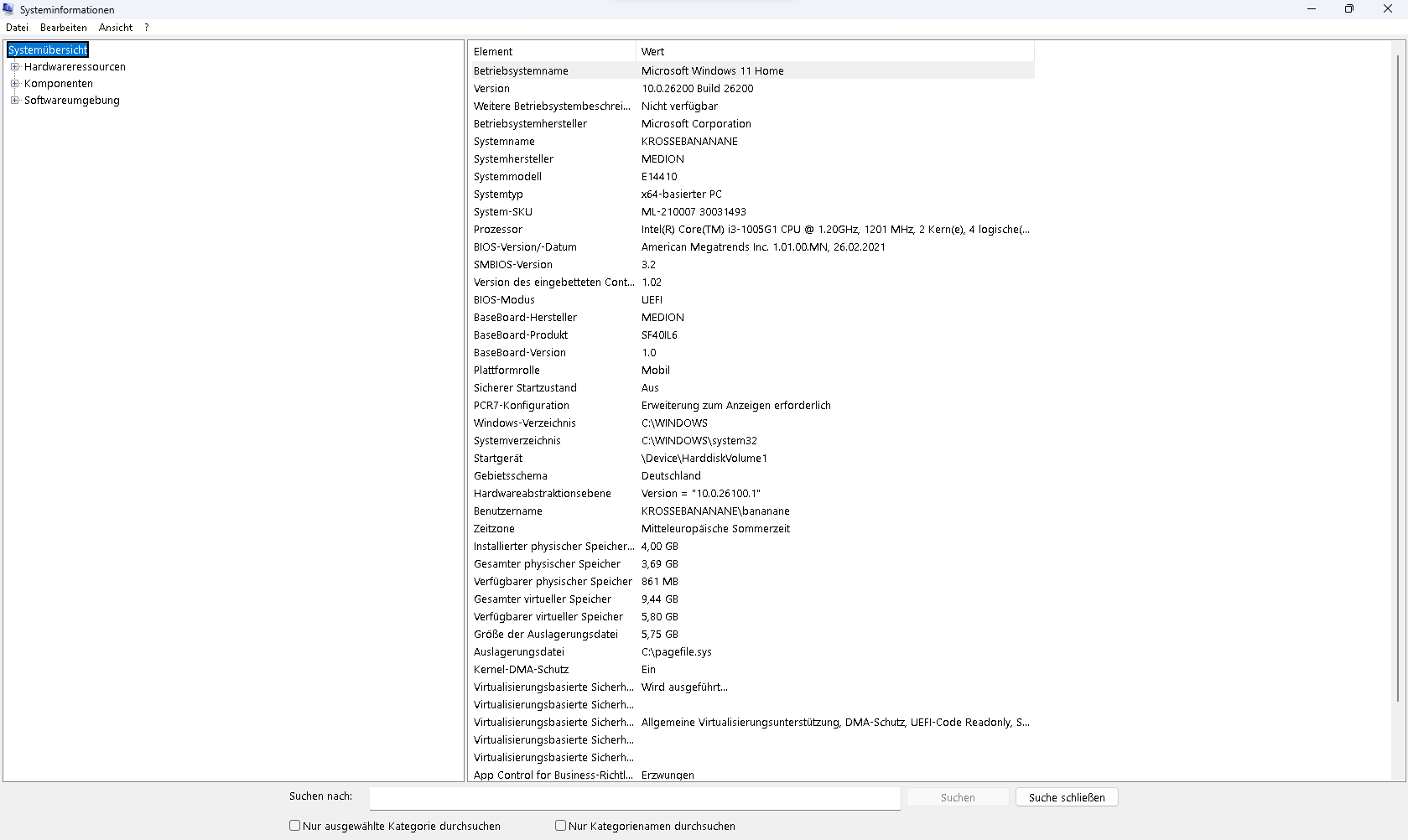Select the Systemname KROSSEBANANANE row
Image resolution: width=1408 pixels, height=840 pixels.
tap(751, 142)
